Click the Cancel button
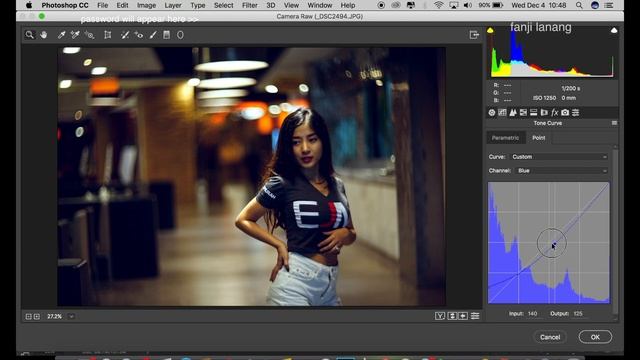640x360 pixels. (550, 337)
